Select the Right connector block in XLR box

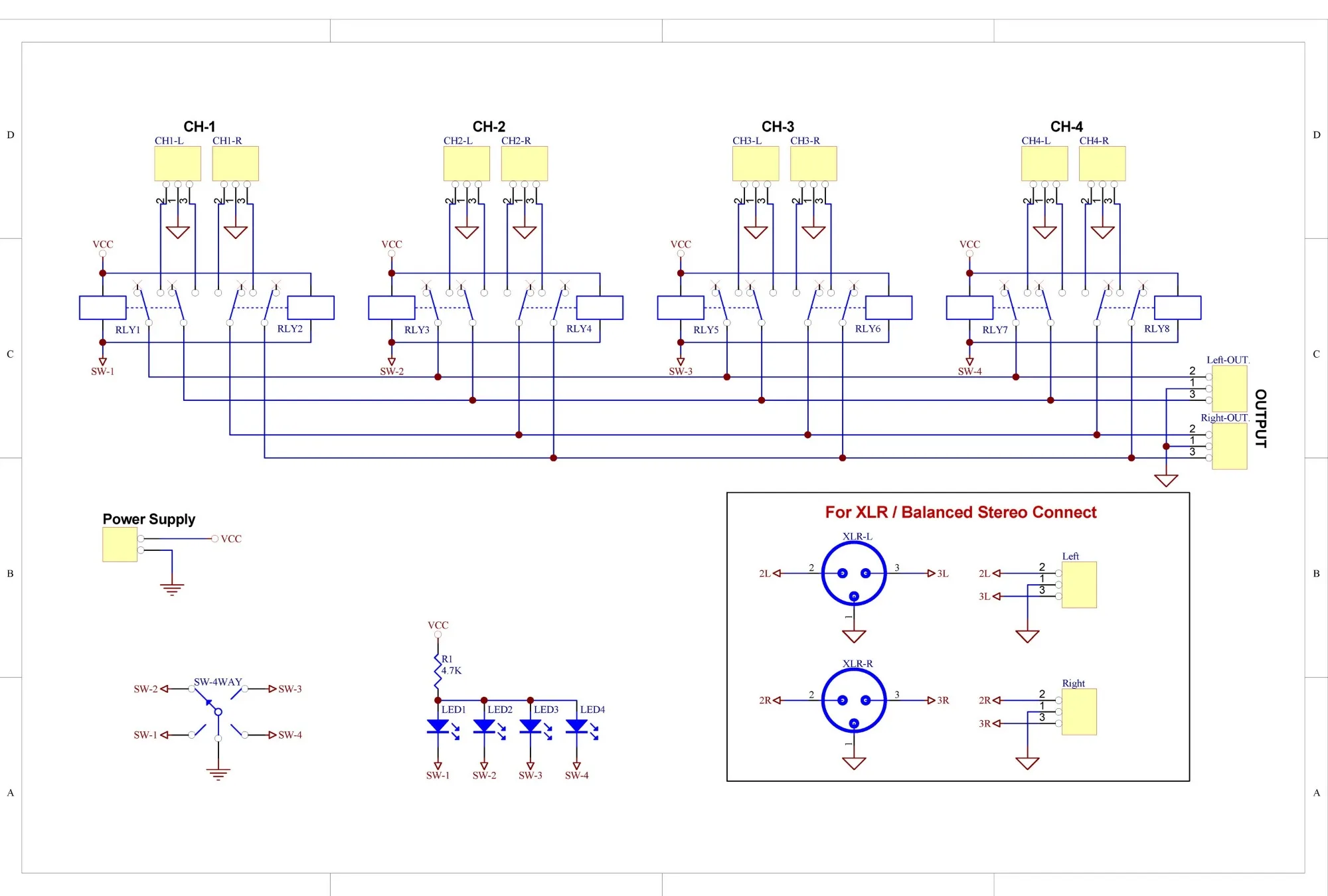[1079, 711]
